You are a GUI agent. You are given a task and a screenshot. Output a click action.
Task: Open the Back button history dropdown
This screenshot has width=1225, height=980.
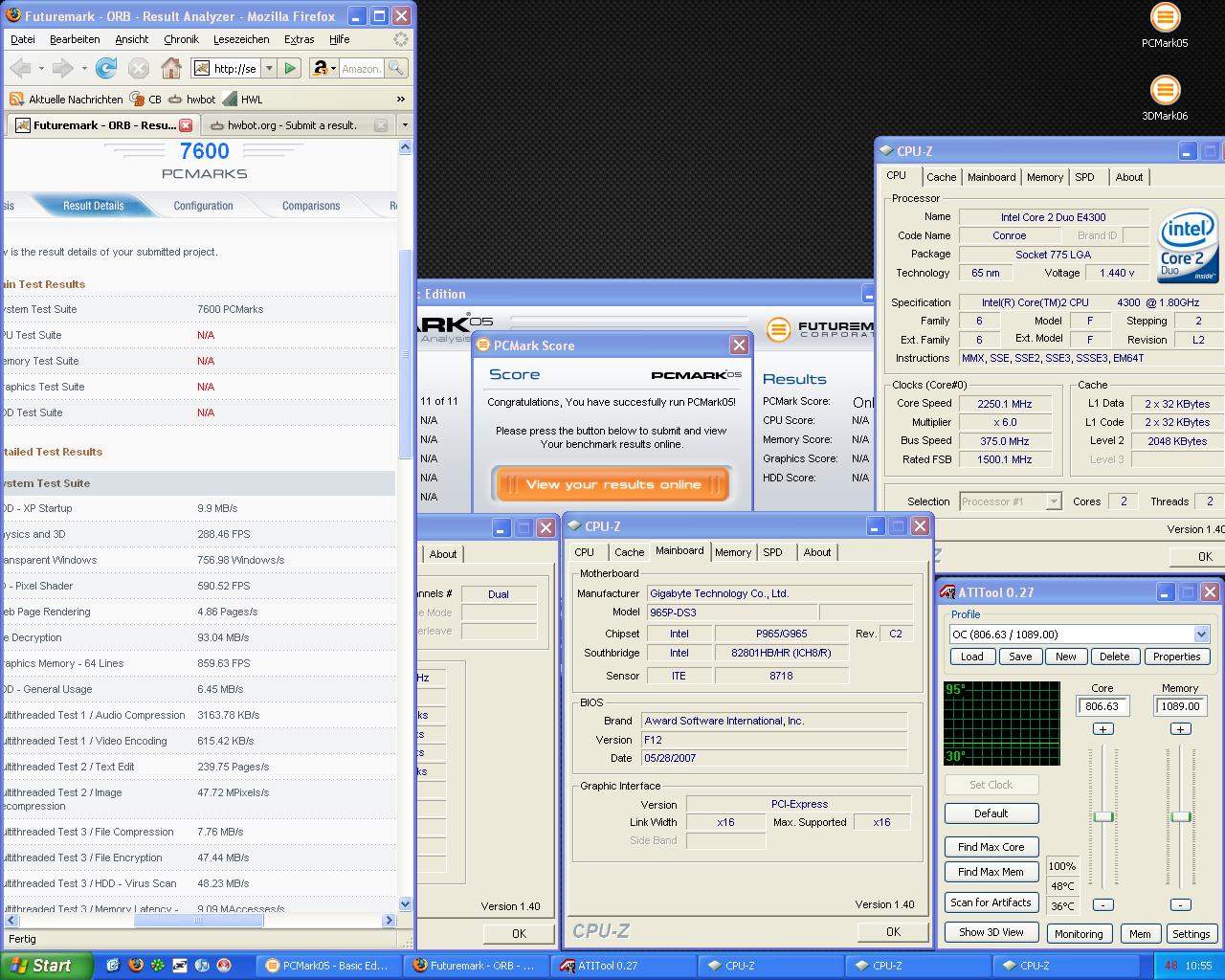pyautogui.click(x=41, y=68)
